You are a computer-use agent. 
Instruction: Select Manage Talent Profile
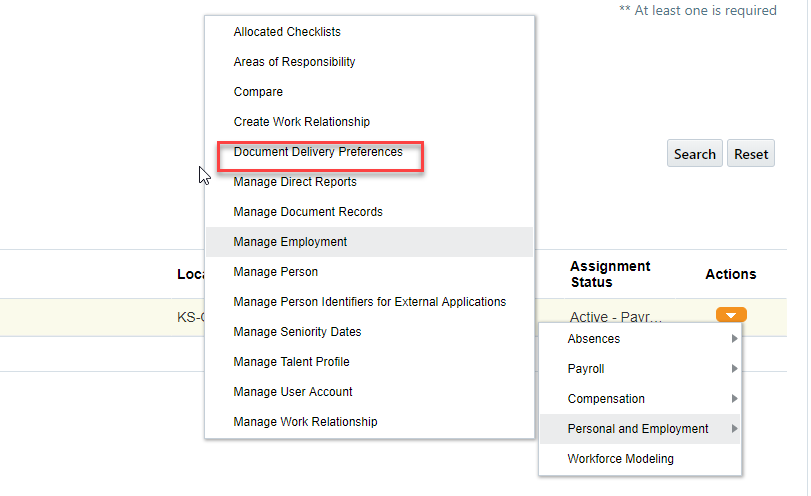292,362
